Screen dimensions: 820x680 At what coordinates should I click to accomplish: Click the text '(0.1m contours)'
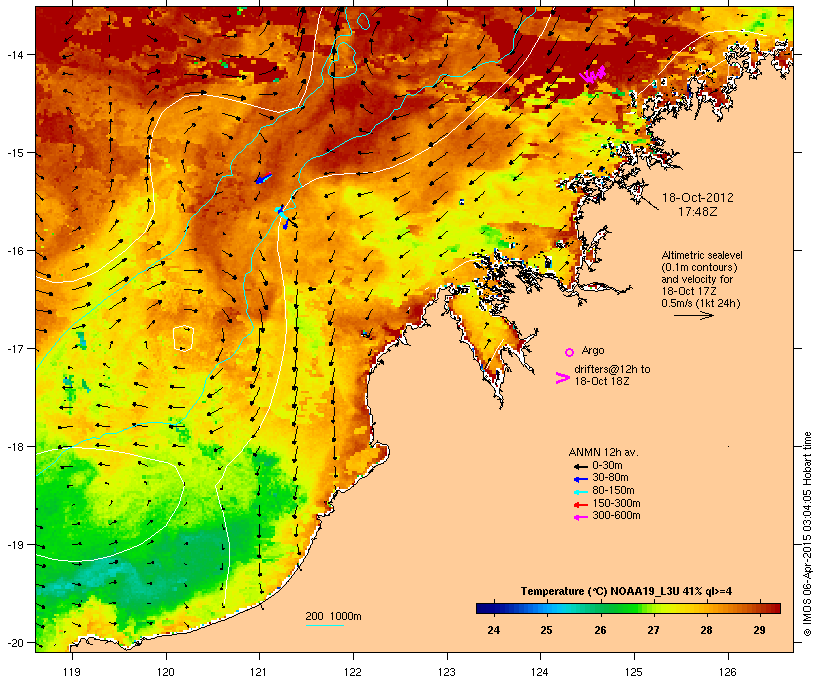tap(699, 267)
